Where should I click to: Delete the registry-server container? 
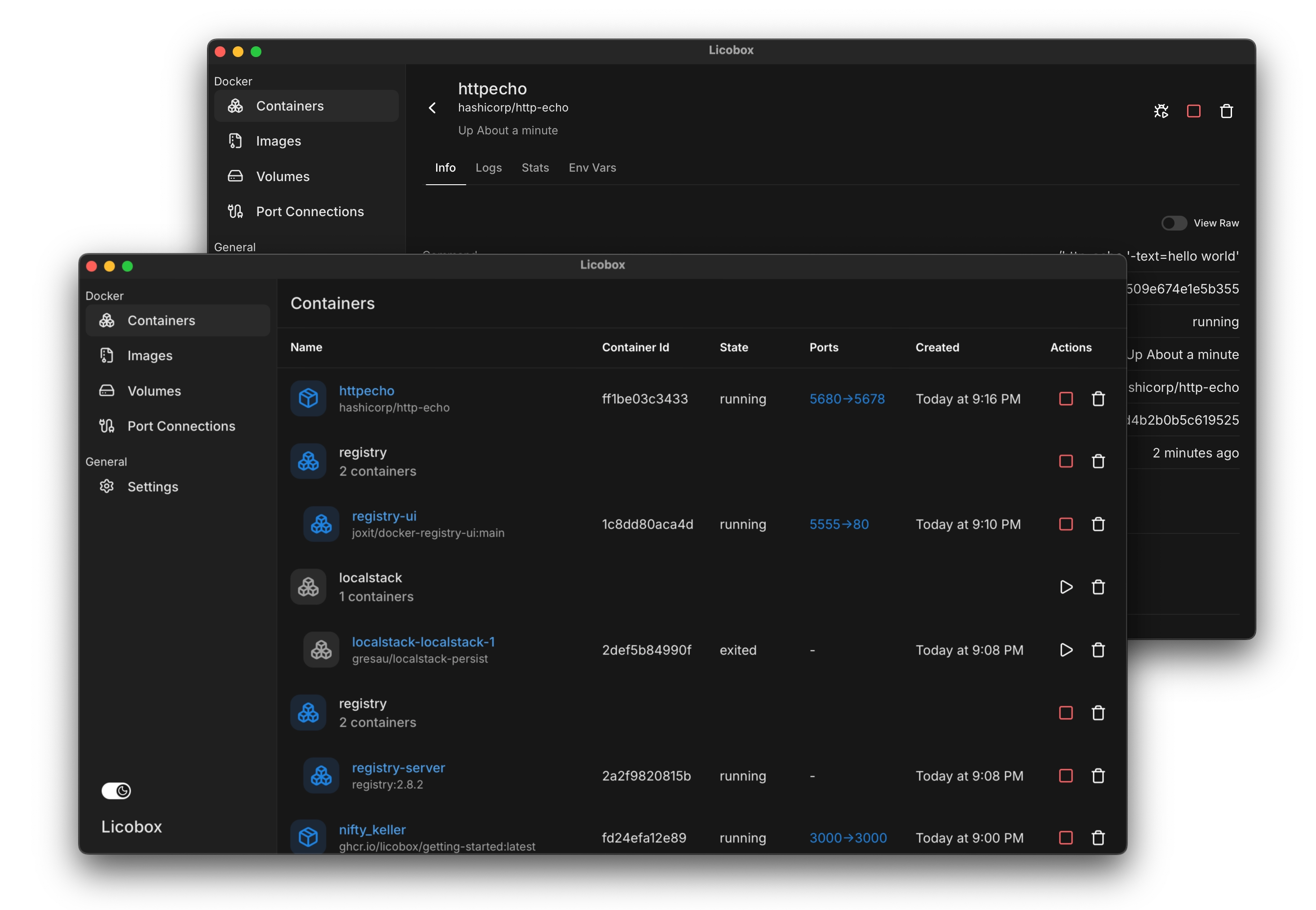[x=1098, y=776]
